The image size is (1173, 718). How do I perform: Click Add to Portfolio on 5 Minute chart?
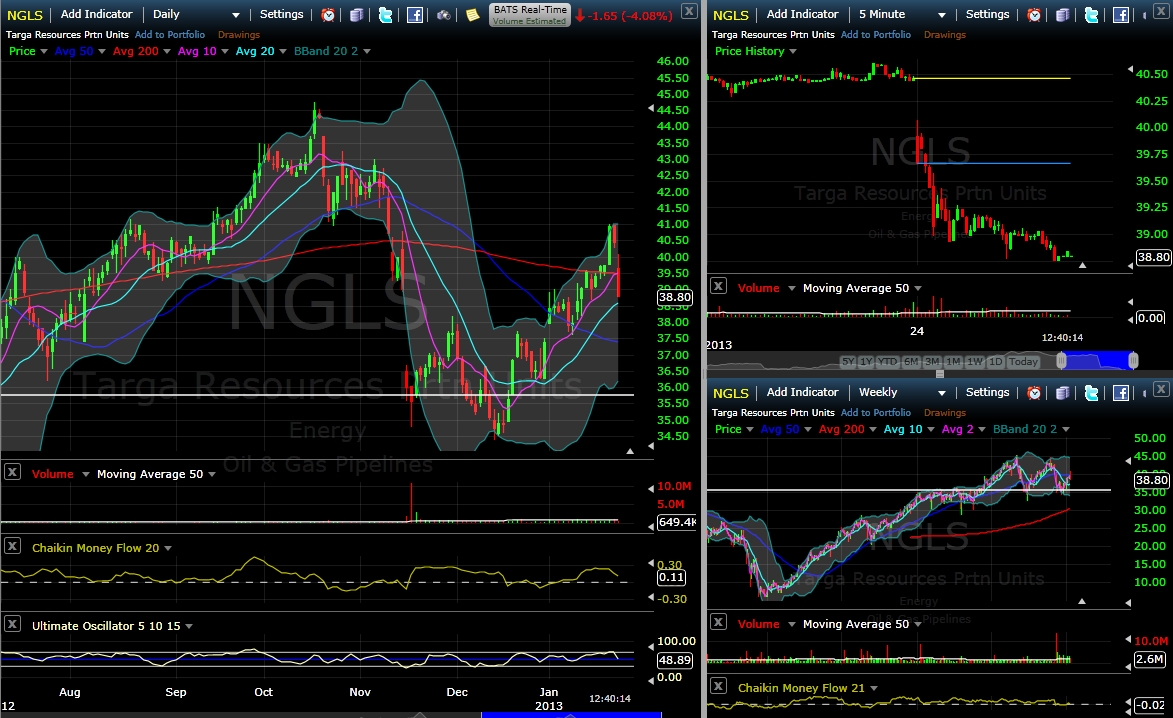tap(876, 34)
